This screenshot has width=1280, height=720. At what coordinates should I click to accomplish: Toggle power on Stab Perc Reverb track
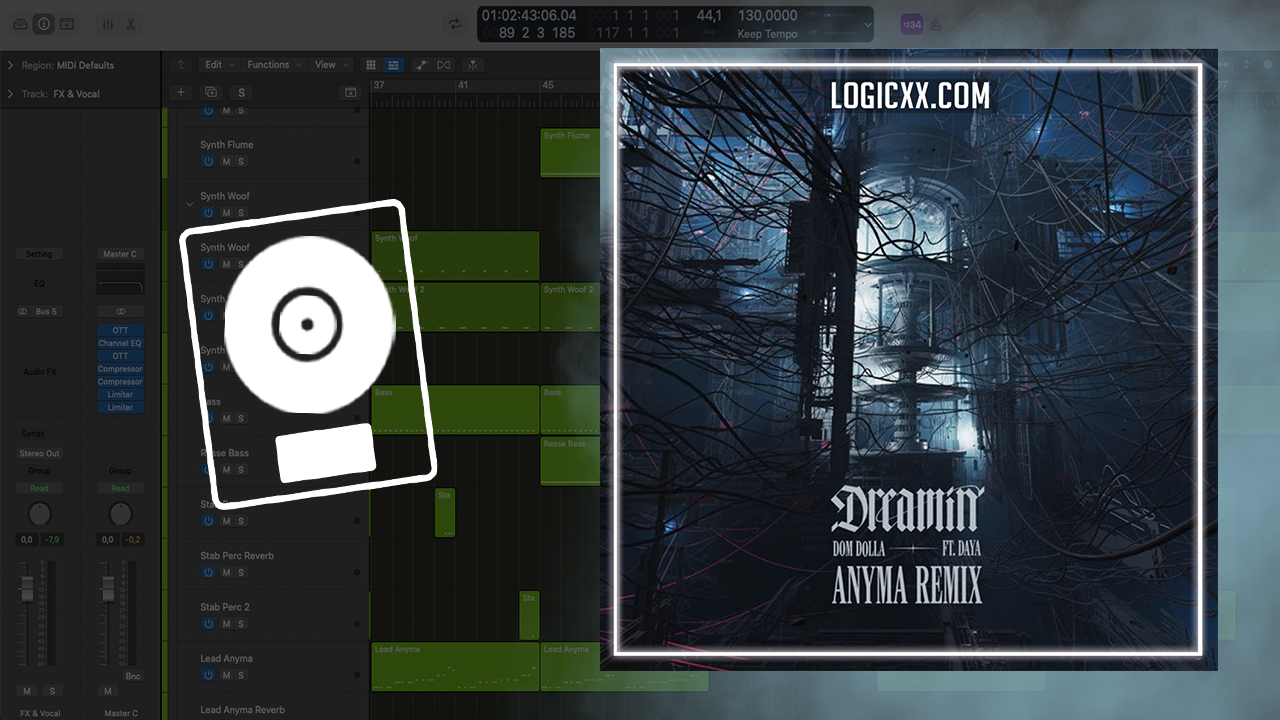click(208, 572)
